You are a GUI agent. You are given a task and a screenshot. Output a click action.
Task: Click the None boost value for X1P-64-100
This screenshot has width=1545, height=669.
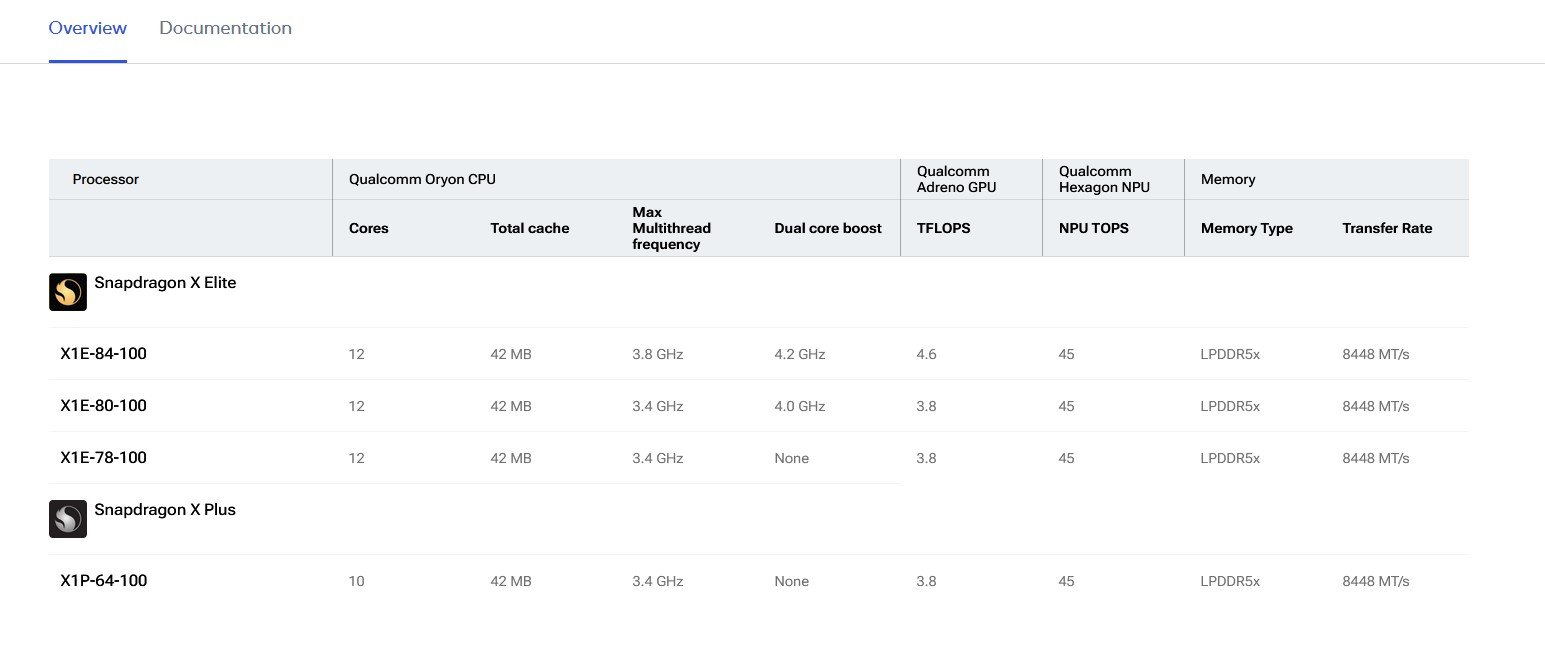pyautogui.click(x=792, y=581)
